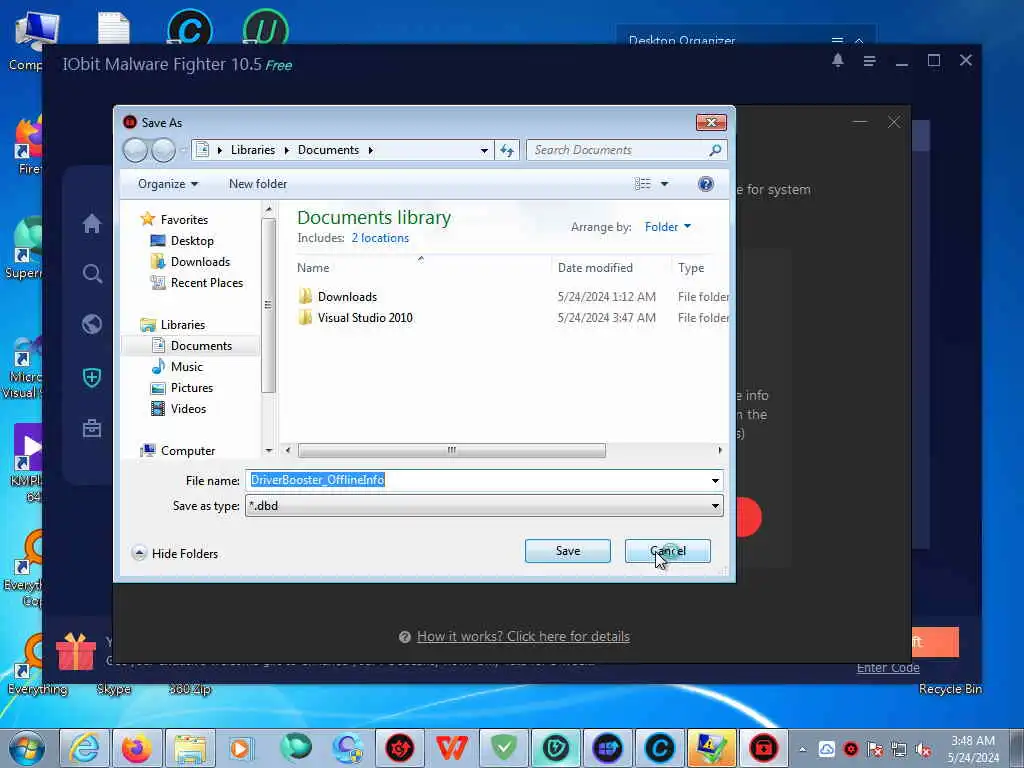Open the Windows Start button
Screen dimensions: 1024x768
click(x=27, y=748)
